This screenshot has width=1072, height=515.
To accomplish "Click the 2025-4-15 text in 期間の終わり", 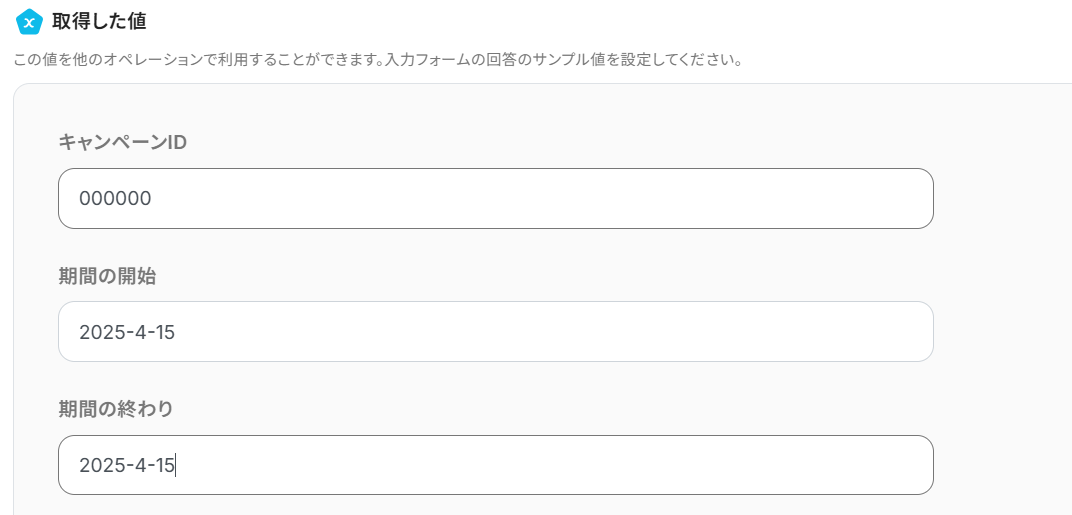I will coord(127,465).
